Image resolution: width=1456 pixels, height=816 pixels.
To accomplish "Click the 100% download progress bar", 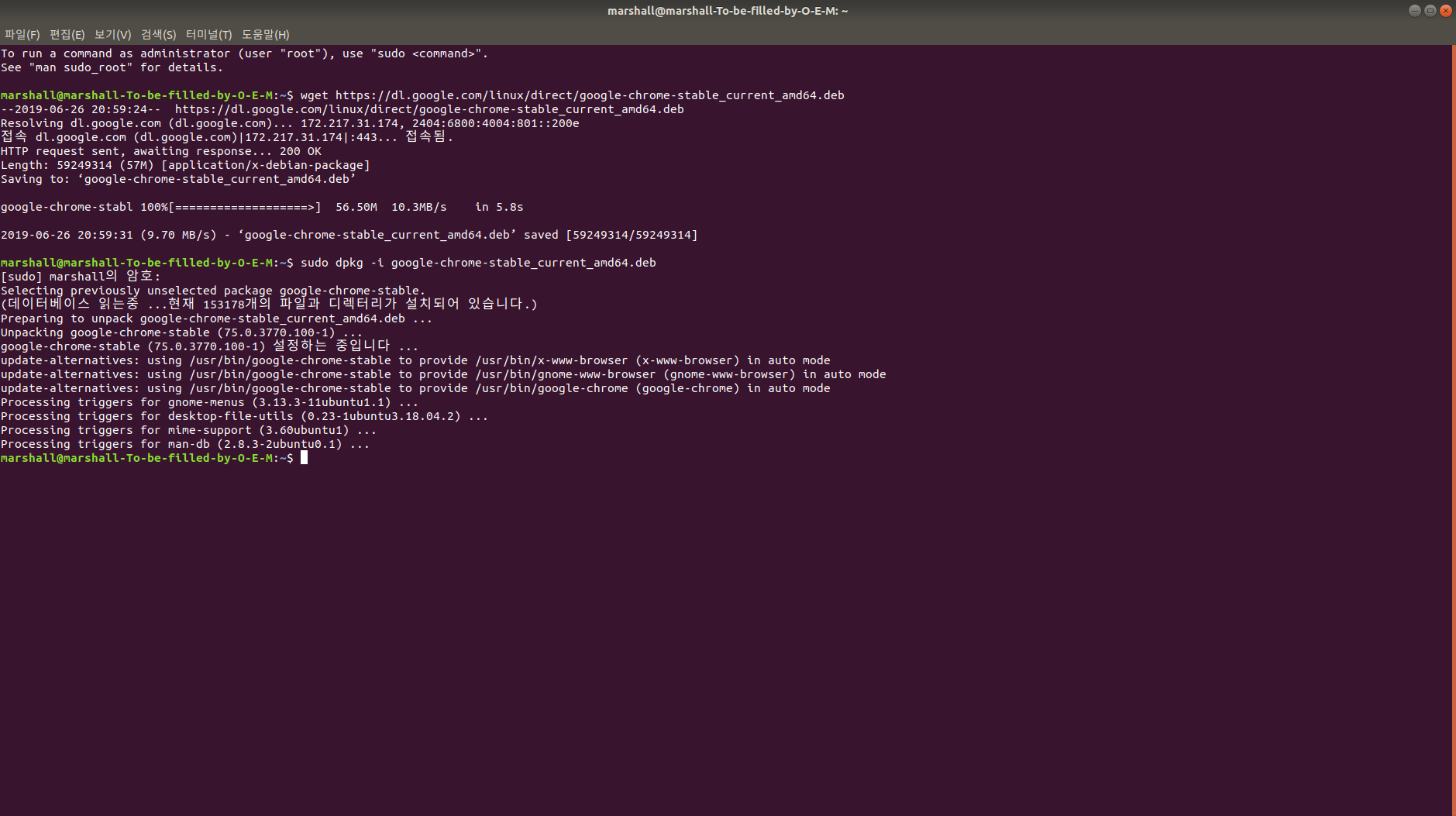I will tap(244, 207).
